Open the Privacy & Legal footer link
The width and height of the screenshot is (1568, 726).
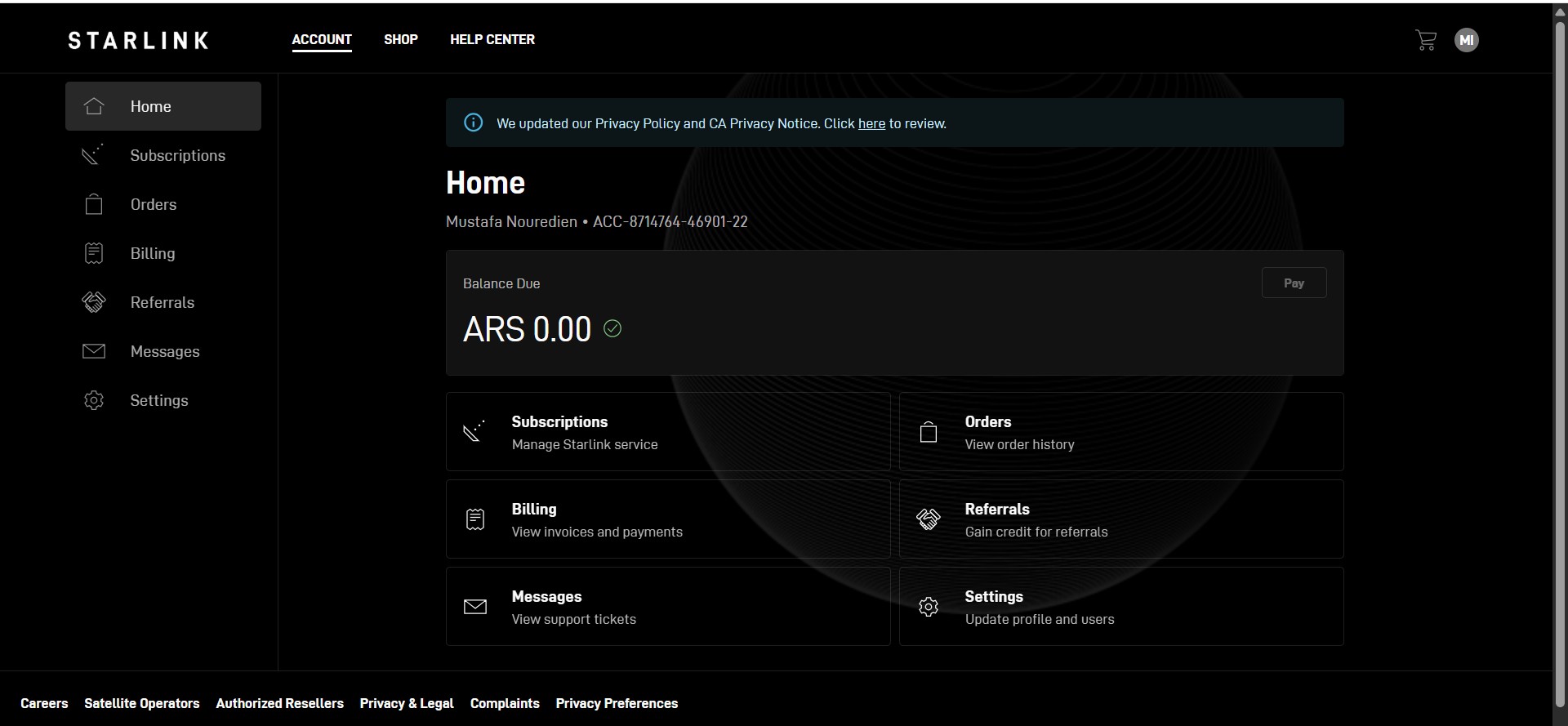(407, 703)
